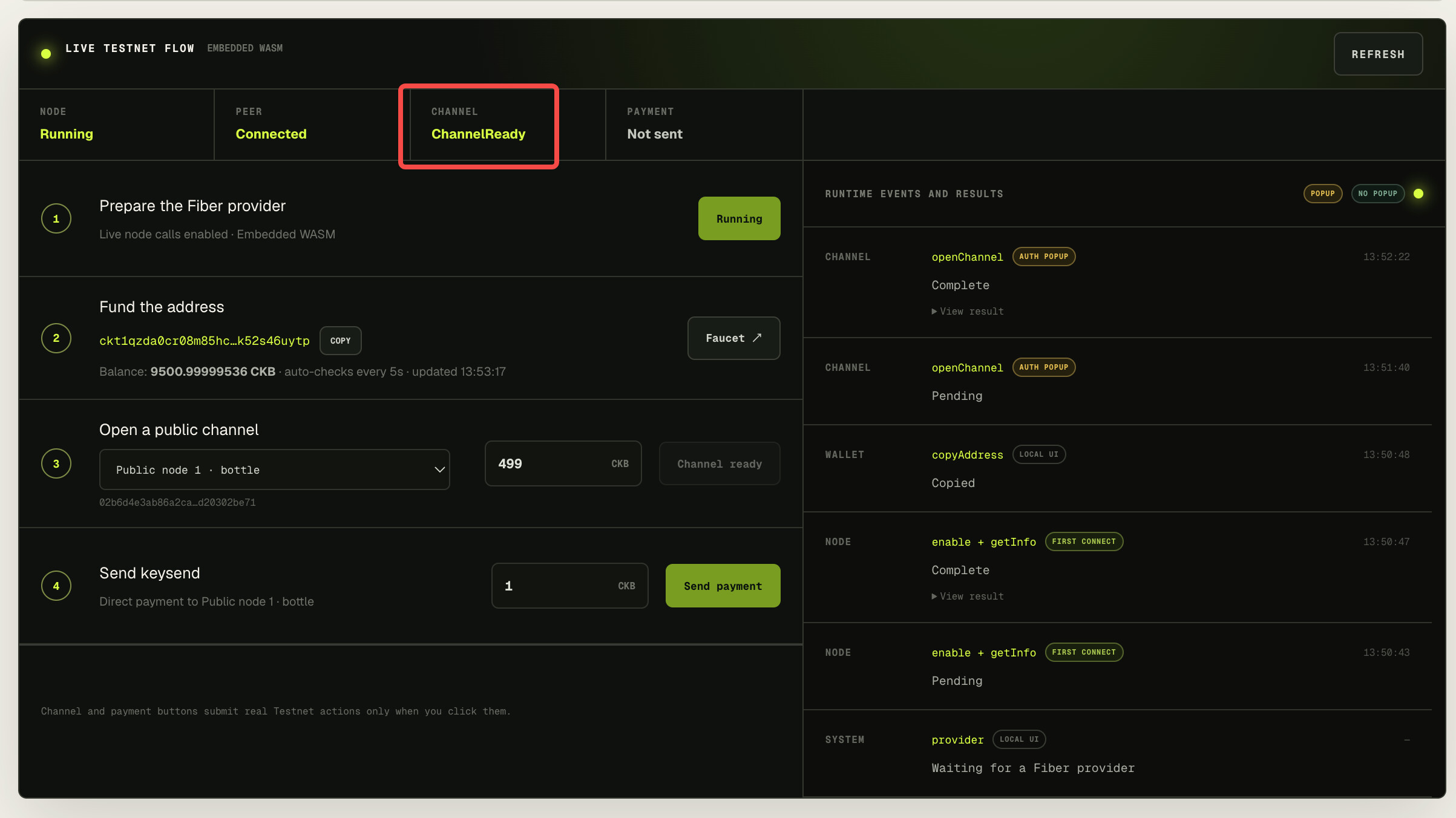Click the green Running button

point(739,218)
